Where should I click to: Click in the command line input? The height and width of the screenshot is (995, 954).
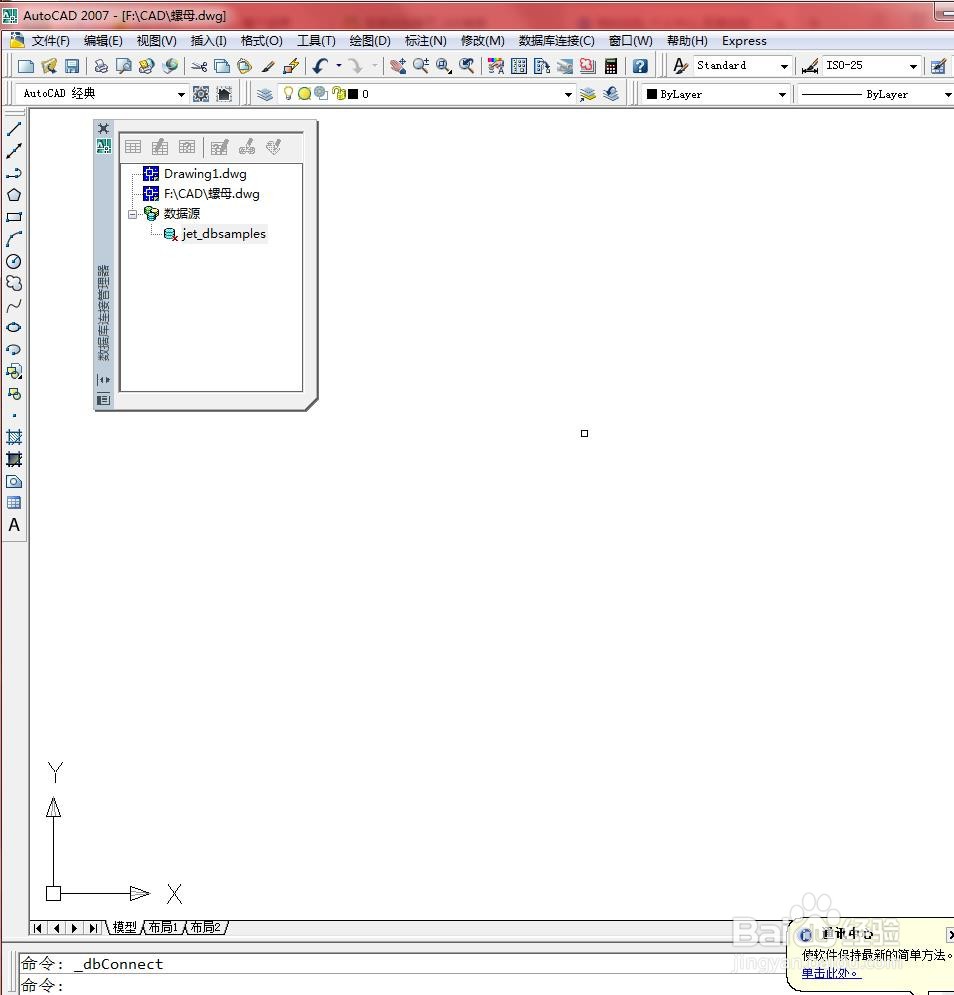[406, 985]
